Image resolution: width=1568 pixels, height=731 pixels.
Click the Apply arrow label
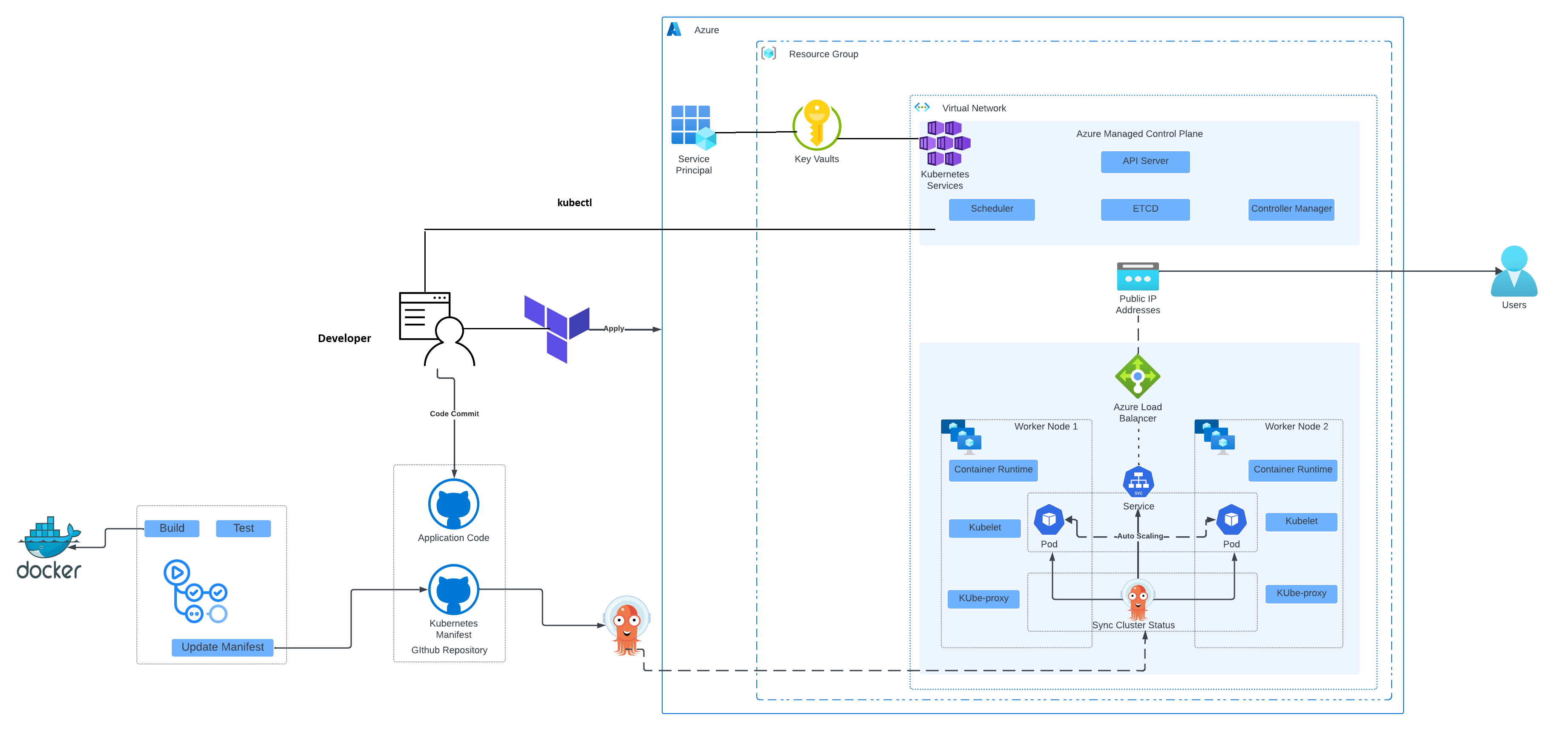pyautogui.click(x=614, y=328)
